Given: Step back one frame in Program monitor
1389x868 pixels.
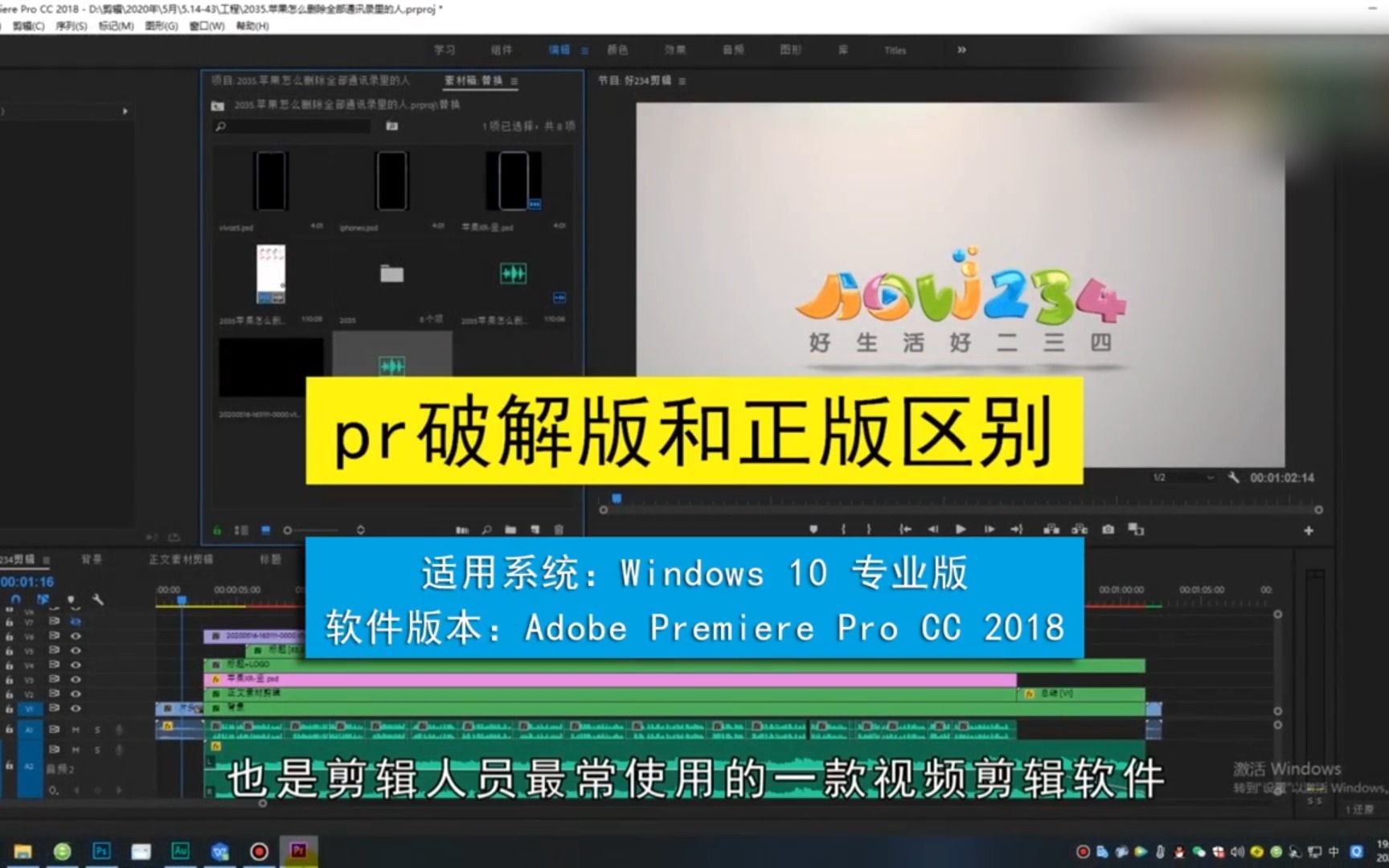Looking at the screenshot, I should (933, 529).
